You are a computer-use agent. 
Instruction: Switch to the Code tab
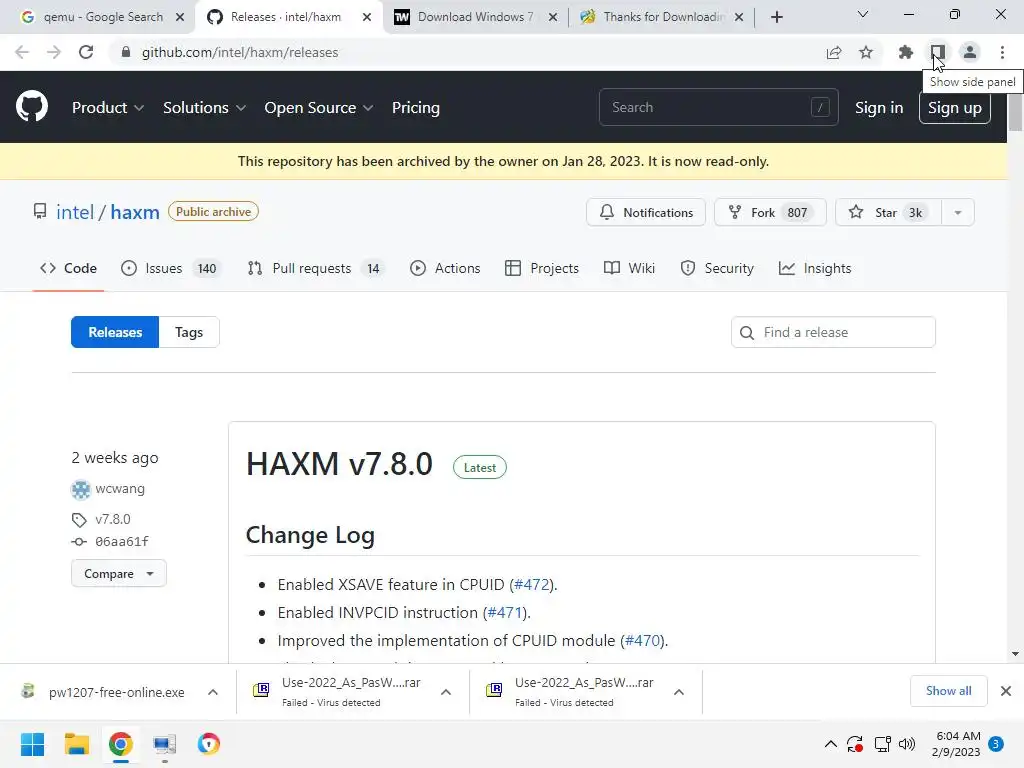tap(68, 268)
